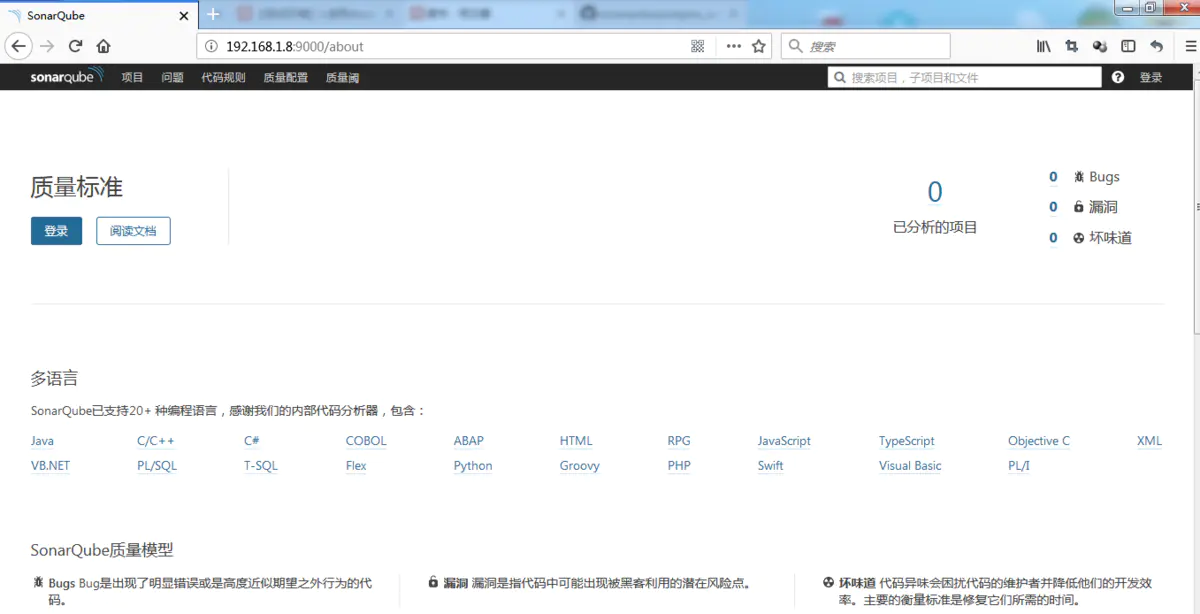
Task: Click the blue 登录 button
Action: click(56, 231)
